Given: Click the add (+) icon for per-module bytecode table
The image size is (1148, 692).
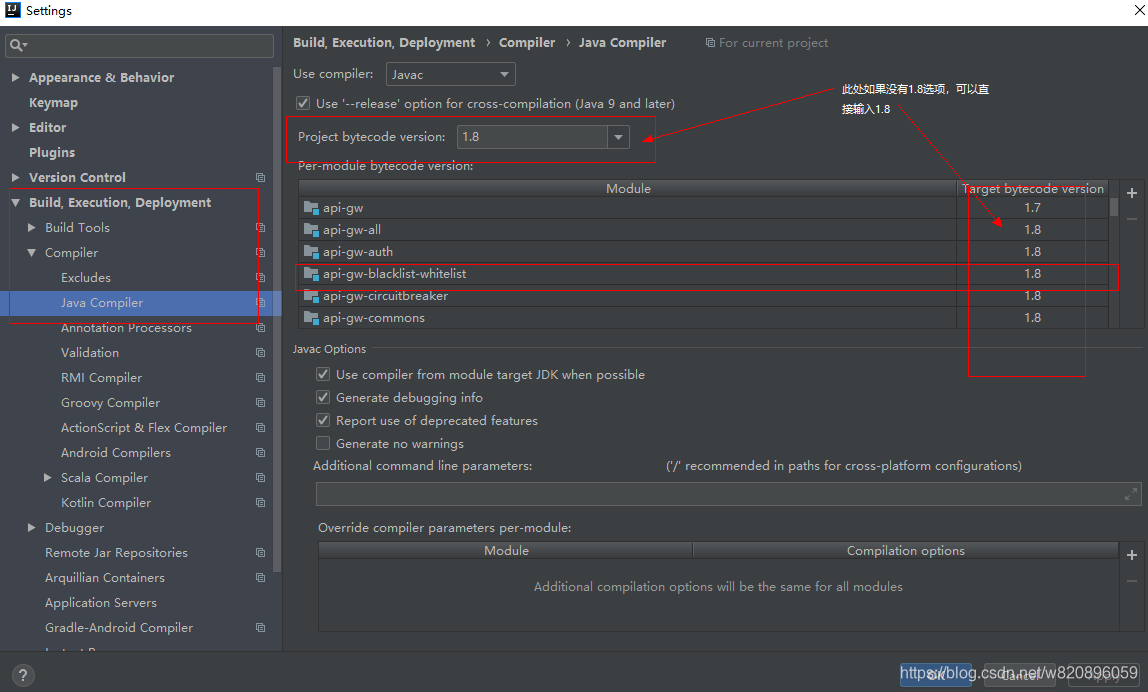Looking at the screenshot, I should coord(1131,193).
